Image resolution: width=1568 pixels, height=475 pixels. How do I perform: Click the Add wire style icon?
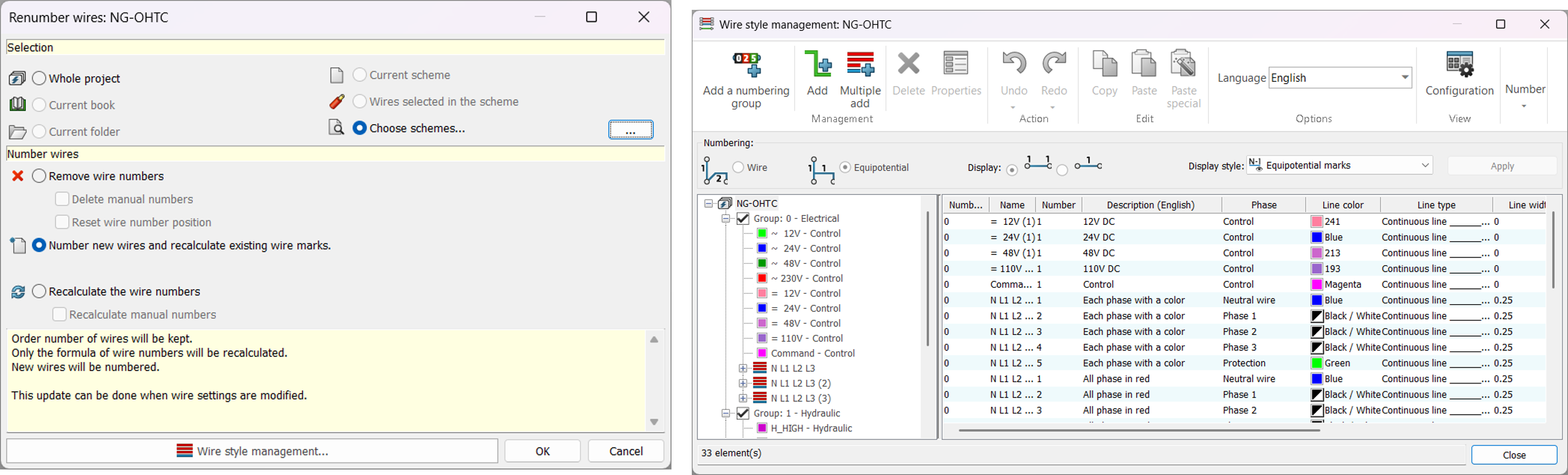pyautogui.click(x=817, y=64)
